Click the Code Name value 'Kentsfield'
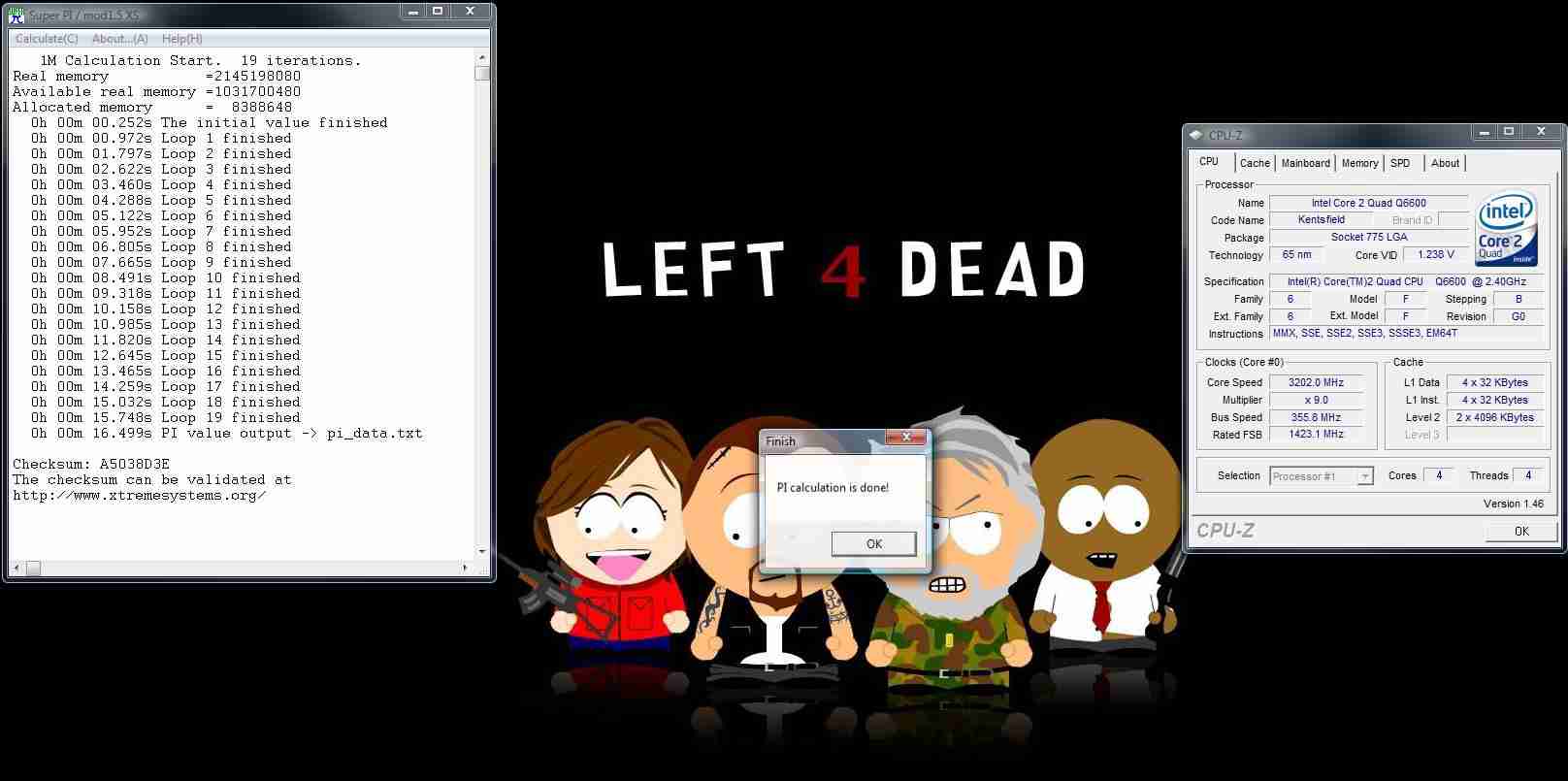This screenshot has width=1568, height=781. pos(1321,220)
